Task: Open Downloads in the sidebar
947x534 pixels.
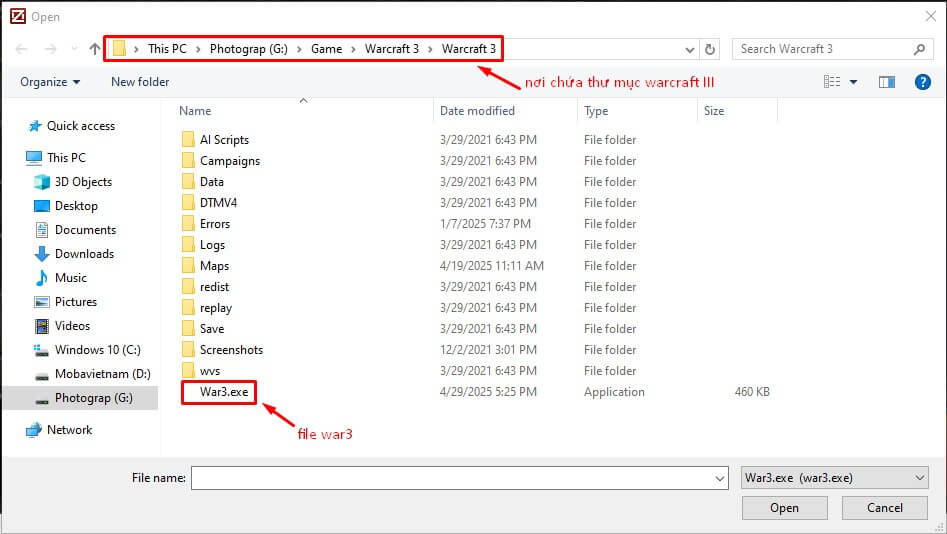Action: pyautogui.click(x=85, y=254)
